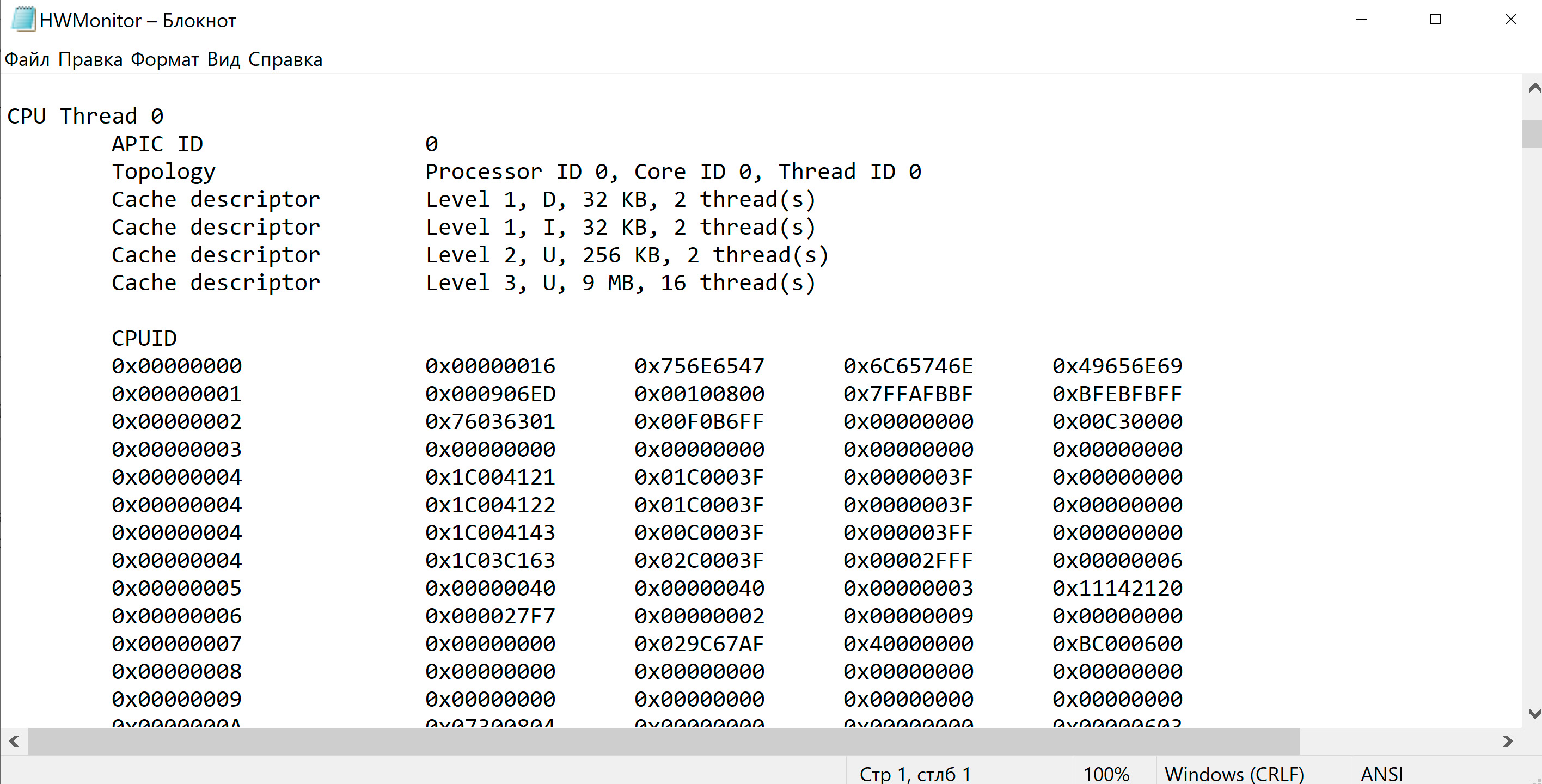
Task: Click the 100% zoom status indicator
Action: [x=1106, y=774]
